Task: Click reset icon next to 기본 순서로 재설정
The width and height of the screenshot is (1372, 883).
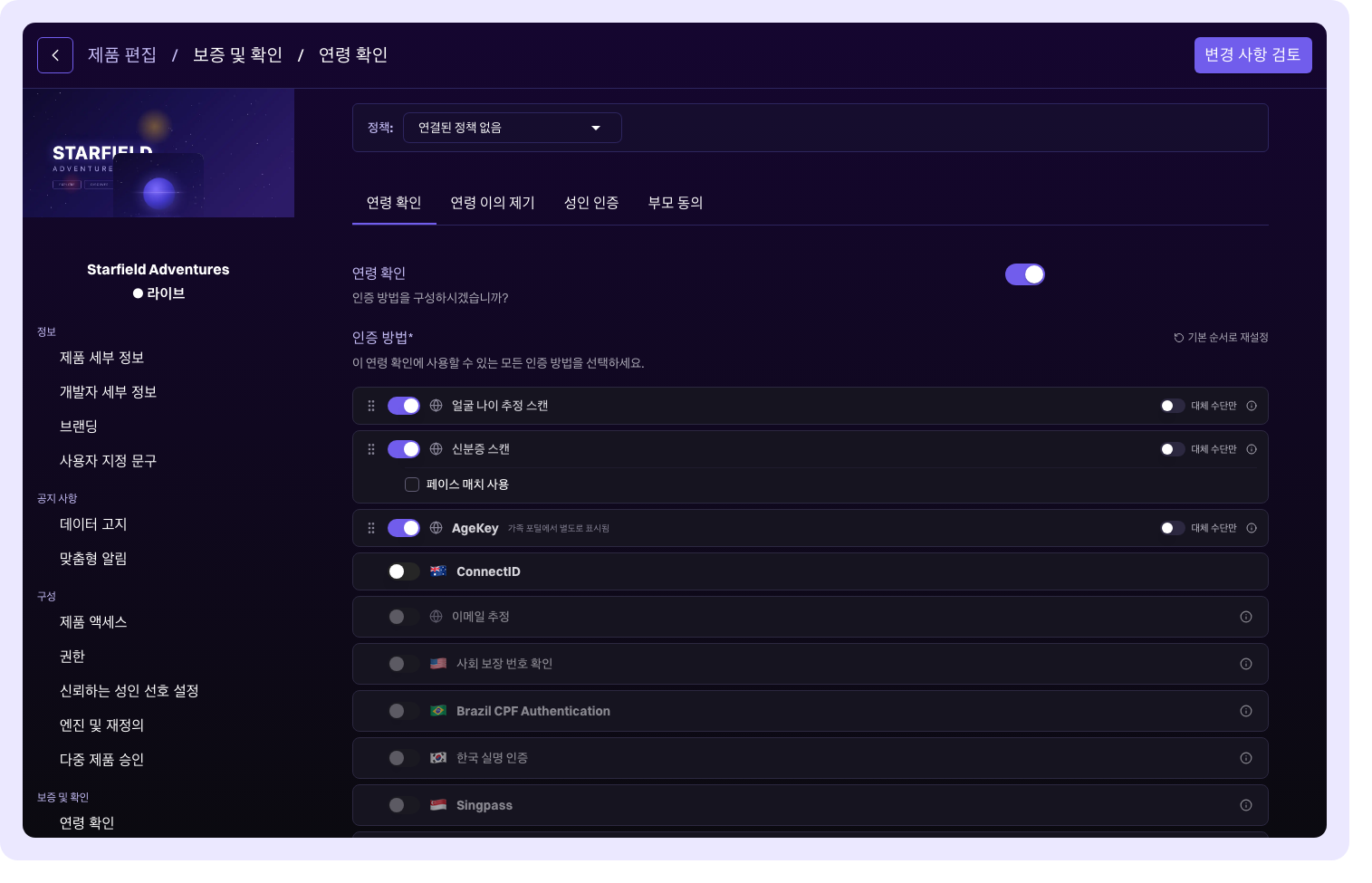Action: coord(1179,338)
